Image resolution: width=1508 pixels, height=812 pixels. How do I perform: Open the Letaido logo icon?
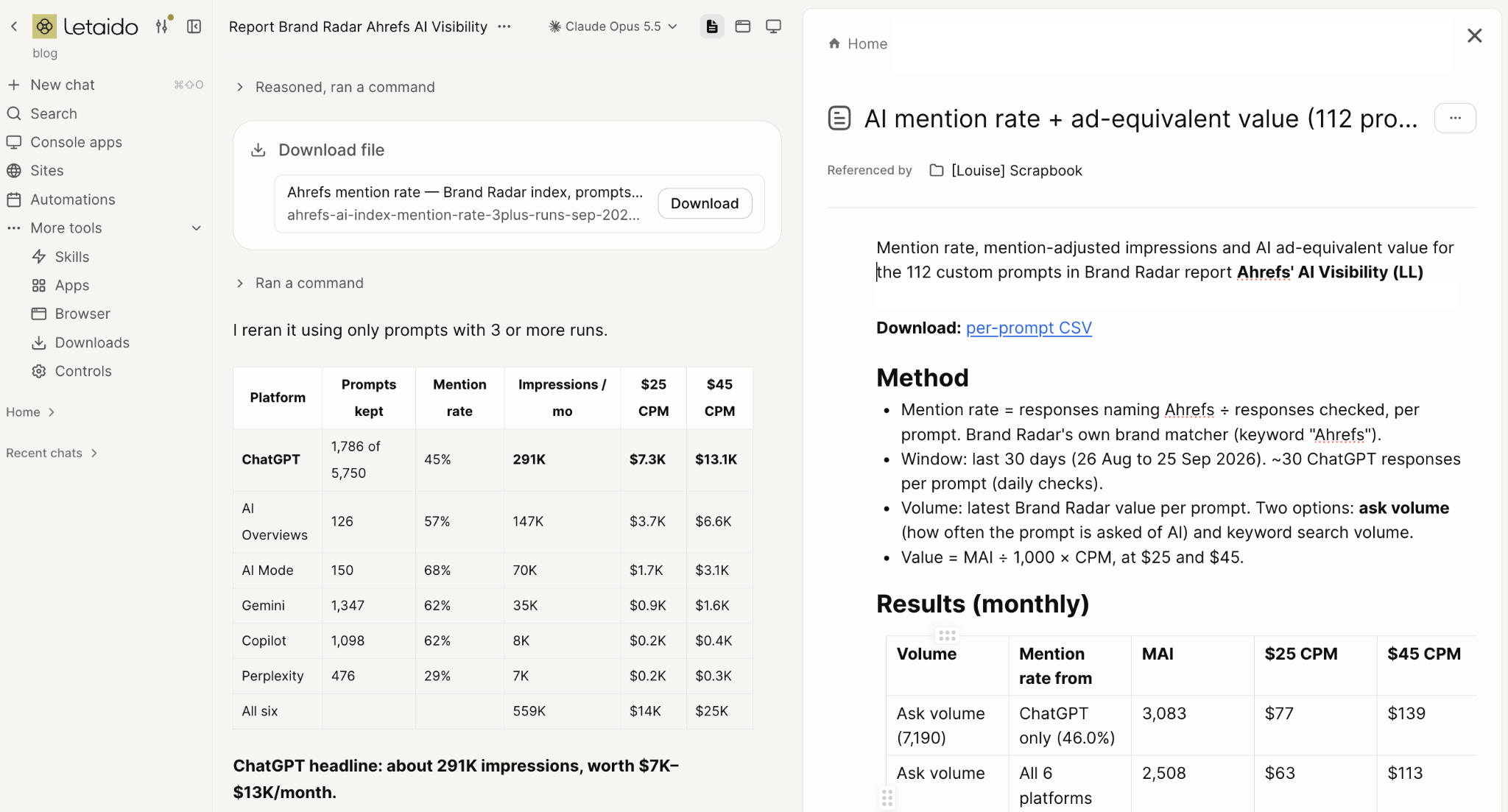[44, 27]
